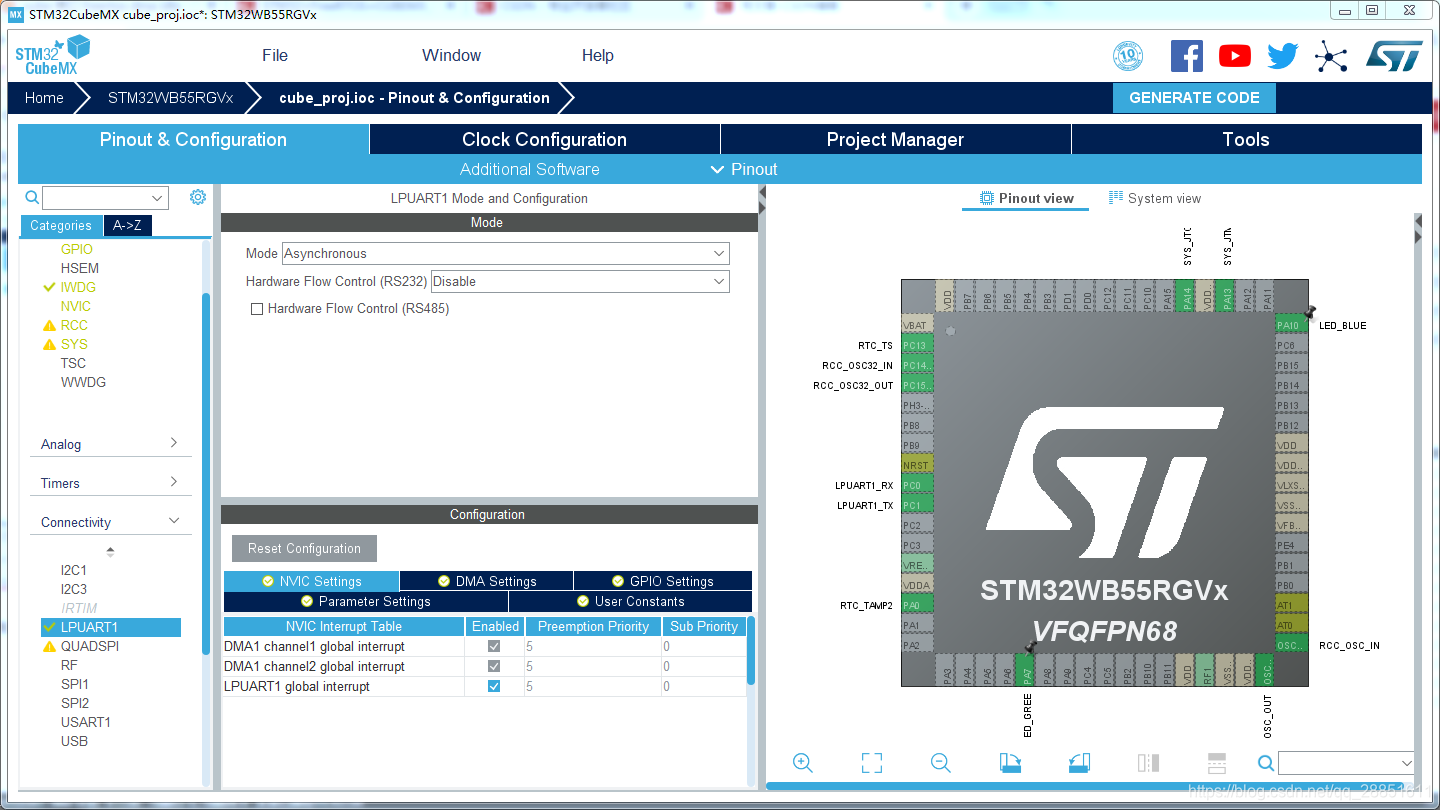
Task: Open the ST Twitter icon
Action: pos(1283,56)
